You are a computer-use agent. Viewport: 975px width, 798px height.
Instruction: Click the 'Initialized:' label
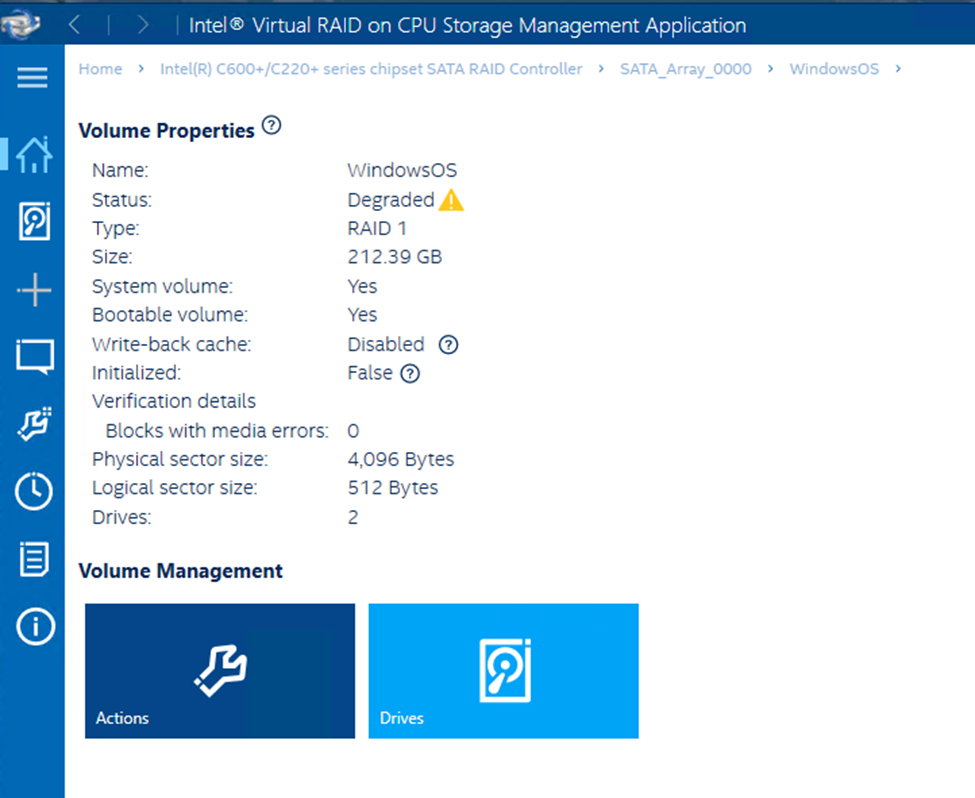coord(136,373)
